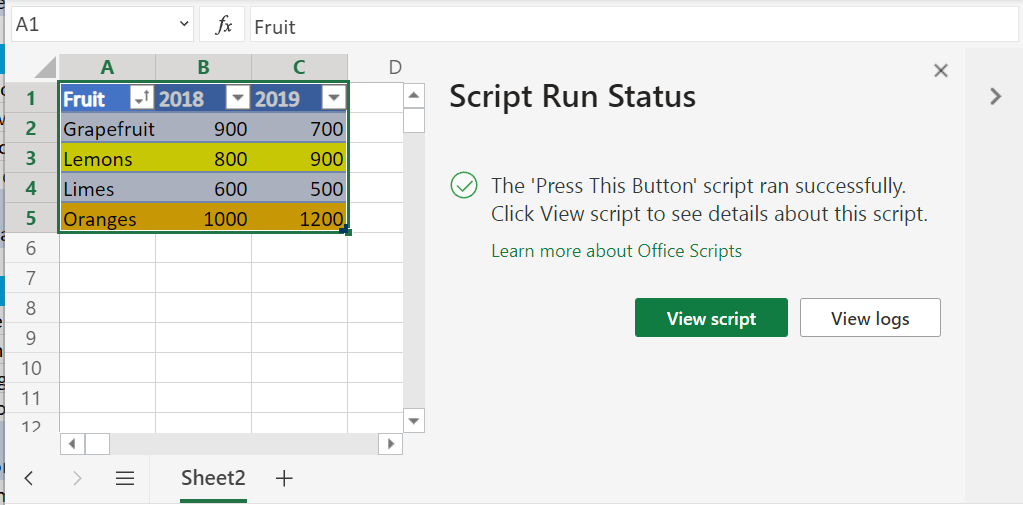1023x505 pixels.
Task: Open Learn more about Office Scripts link
Action: click(x=616, y=251)
